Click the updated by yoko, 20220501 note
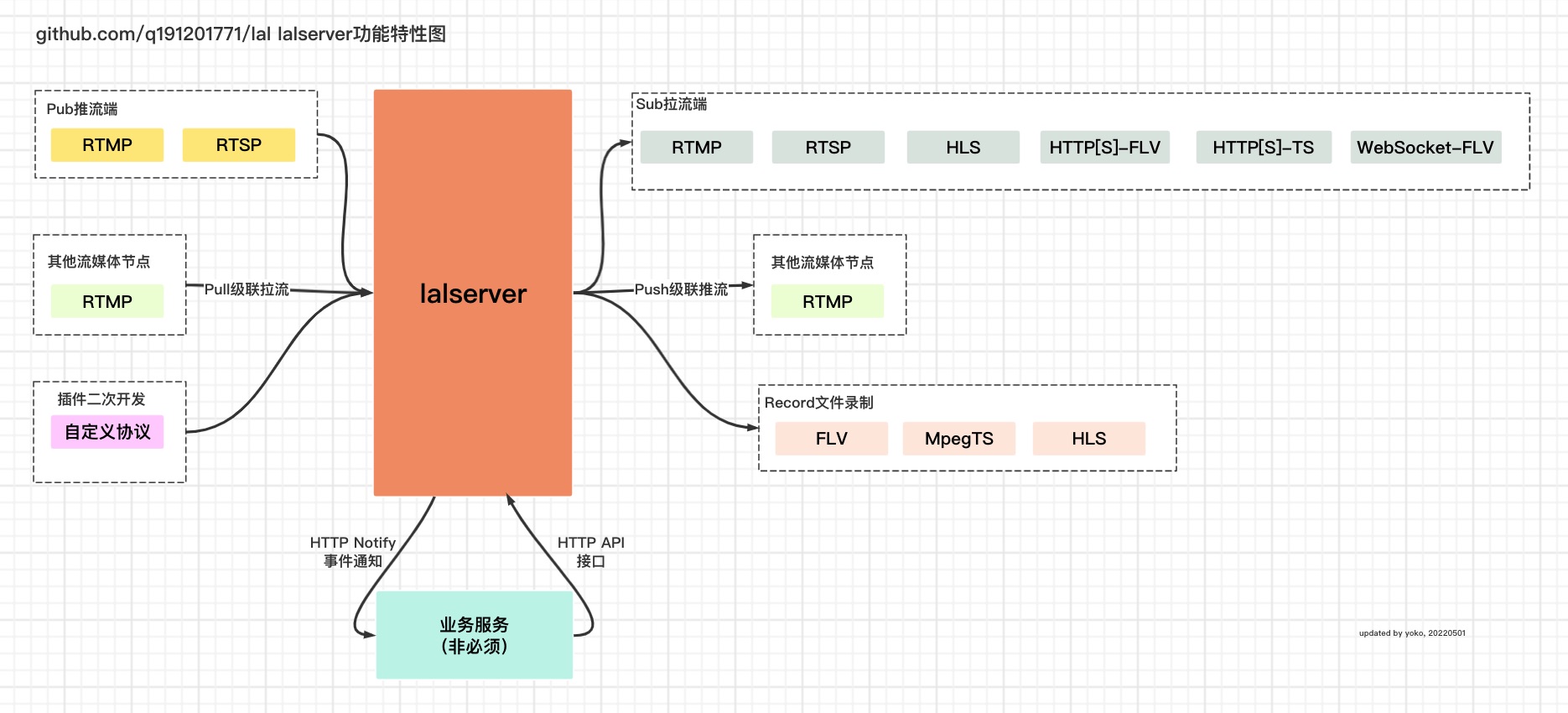 tap(1412, 633)
